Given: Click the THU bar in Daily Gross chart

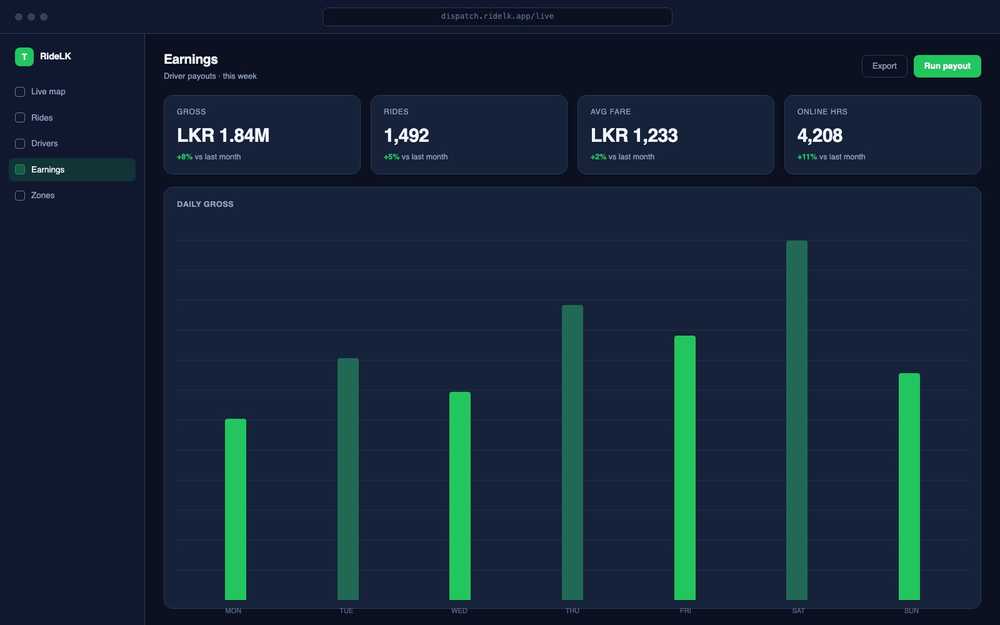Looking at the screenshot, I should coord(572,453).
